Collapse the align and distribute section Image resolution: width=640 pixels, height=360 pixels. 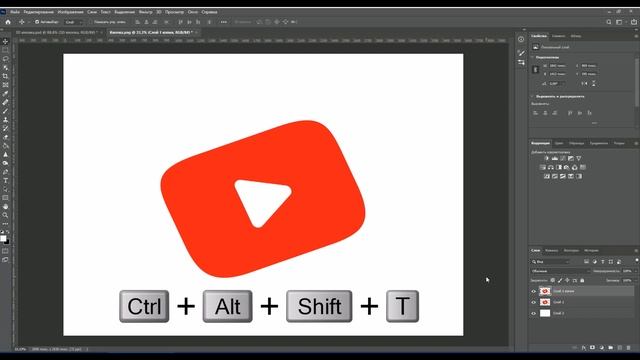(533, 96)
